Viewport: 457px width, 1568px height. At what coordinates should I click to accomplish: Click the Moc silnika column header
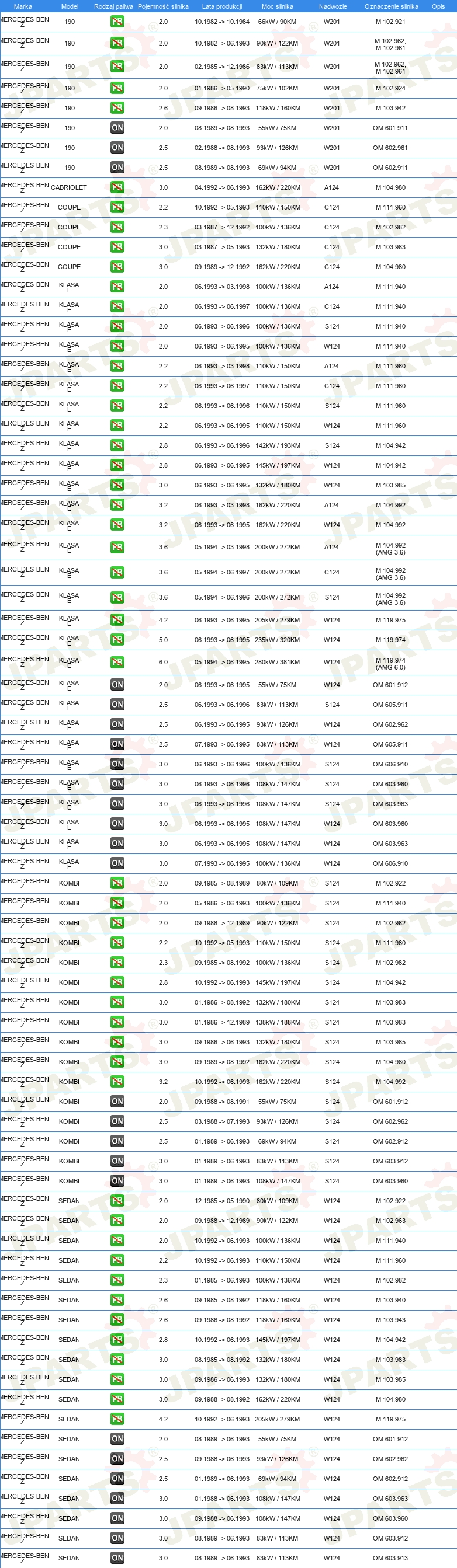(277, 6)
